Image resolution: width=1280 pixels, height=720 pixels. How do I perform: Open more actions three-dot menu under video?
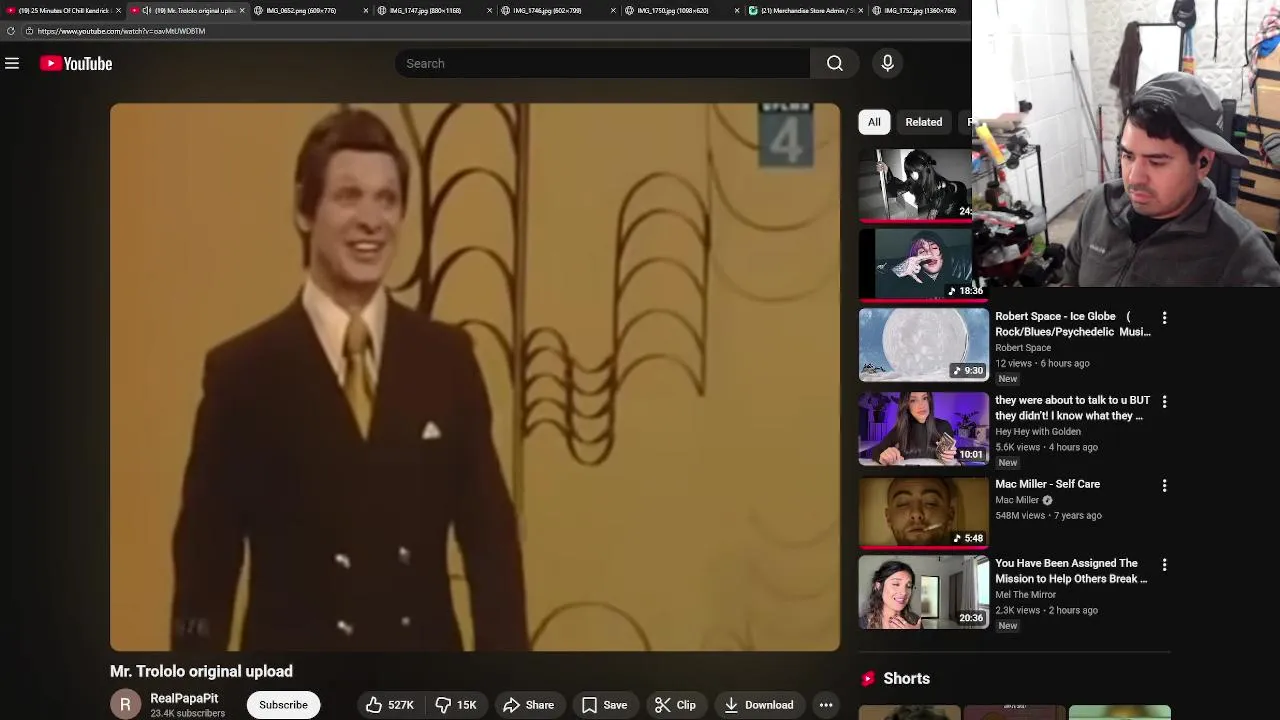click(826, 705)
